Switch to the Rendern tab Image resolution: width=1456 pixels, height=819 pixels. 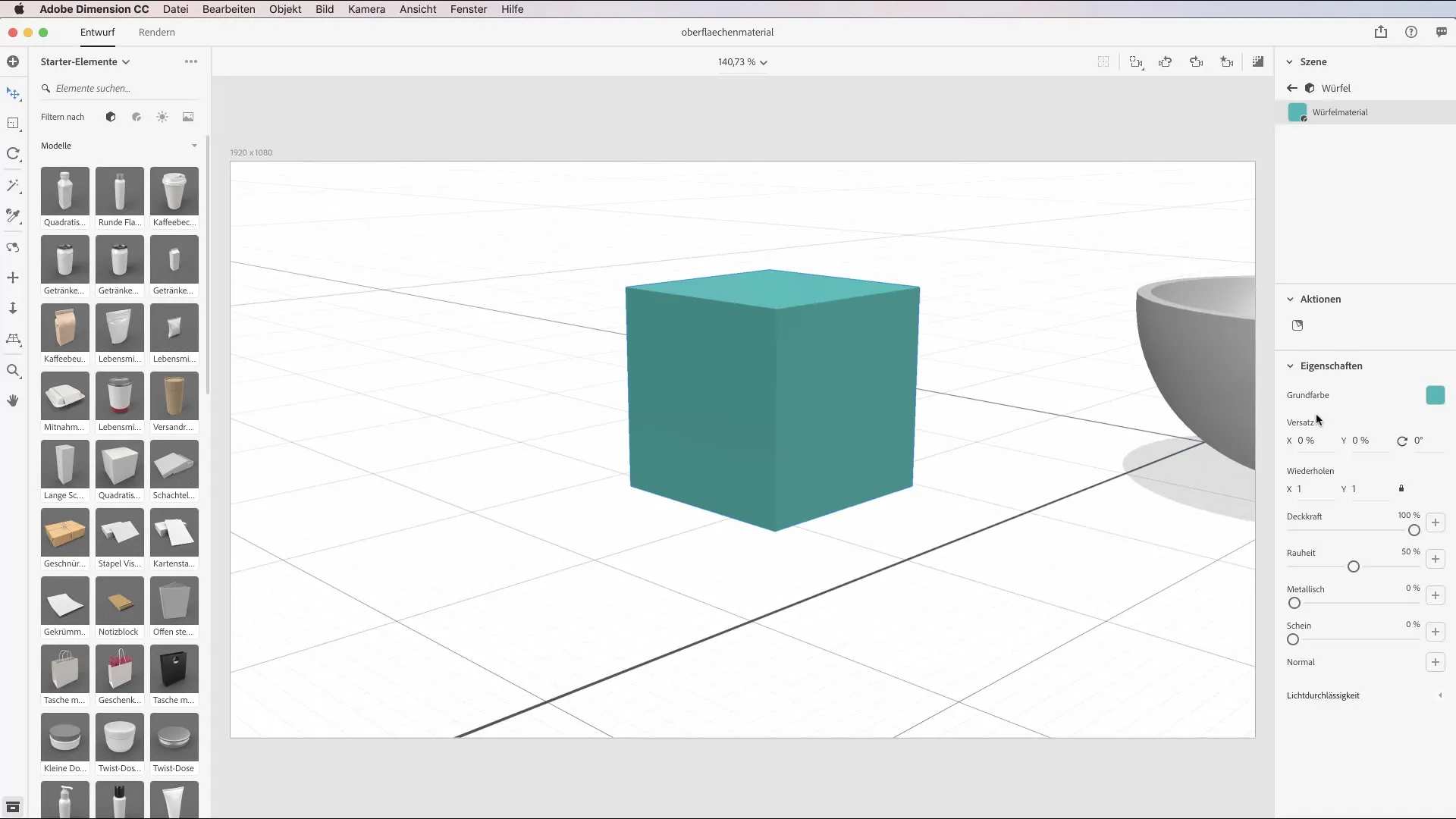click(156, 32)
